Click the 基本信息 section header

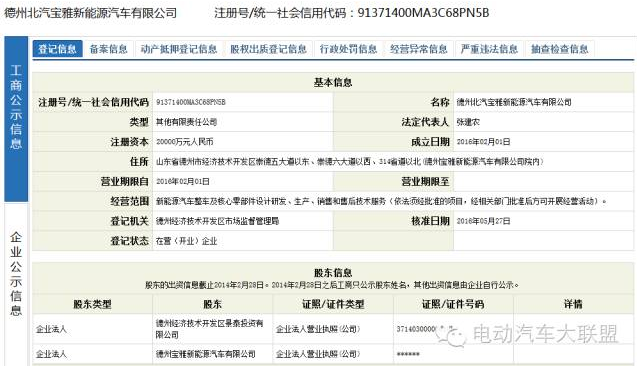tap(333, 82)
